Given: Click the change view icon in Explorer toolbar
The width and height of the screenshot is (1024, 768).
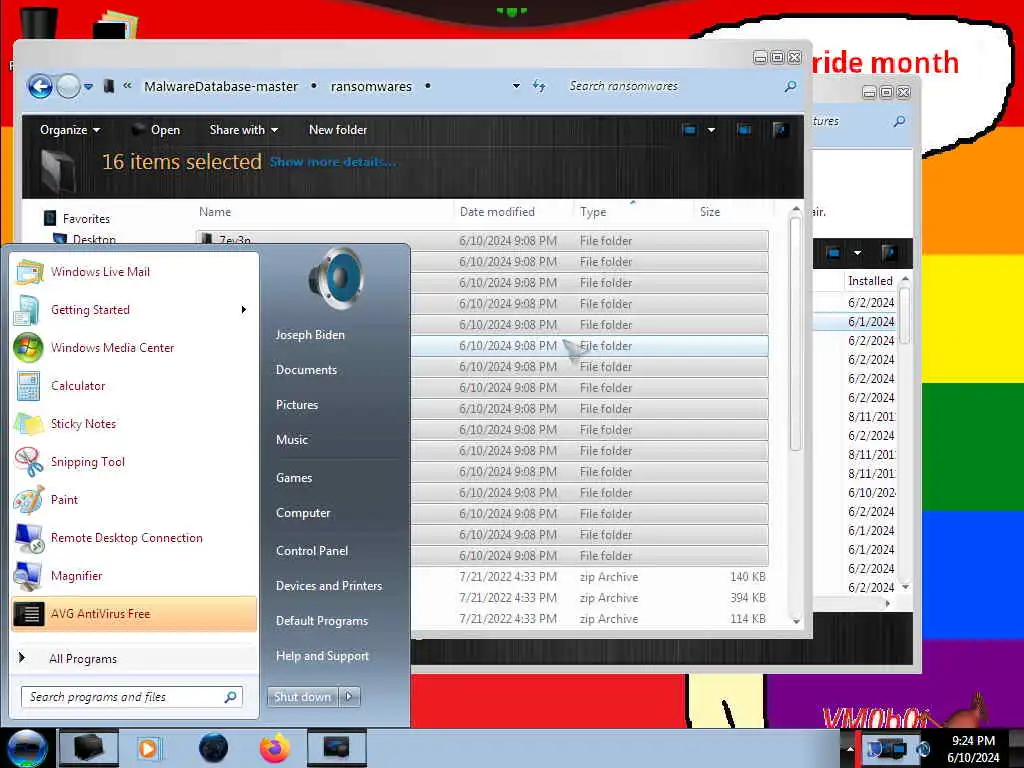Looking at the screenshot, I should point(689,130).
